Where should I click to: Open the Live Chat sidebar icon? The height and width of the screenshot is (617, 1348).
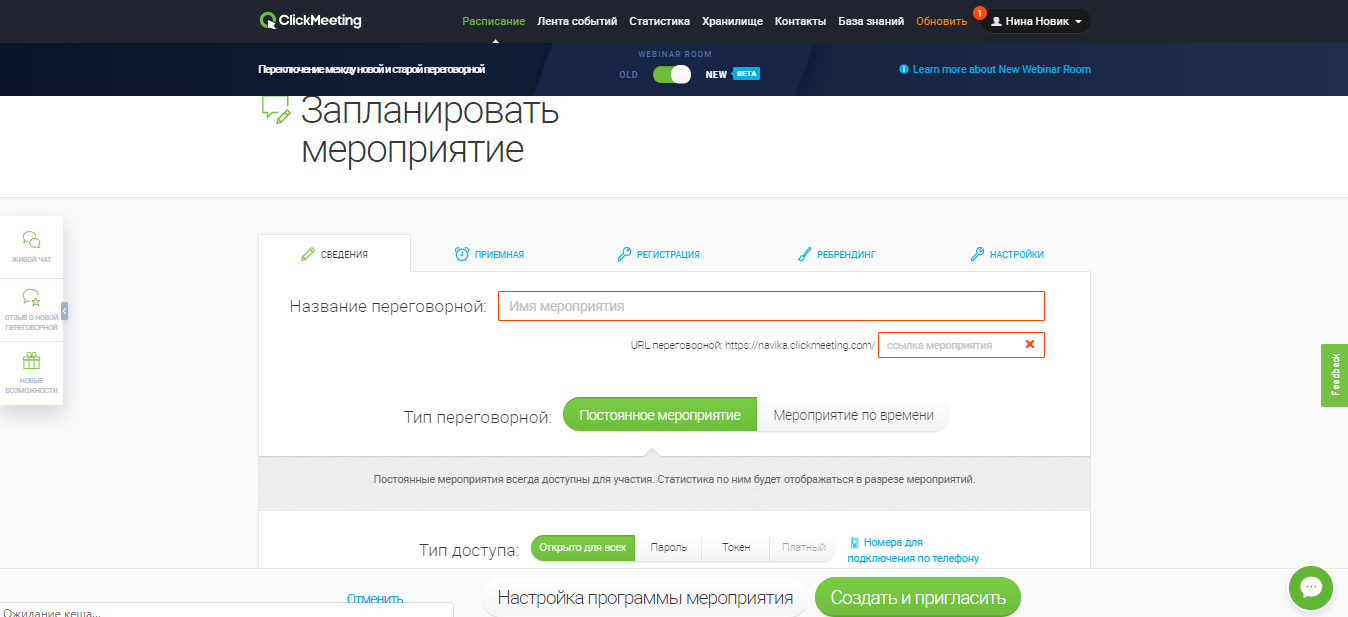[32, 240]
